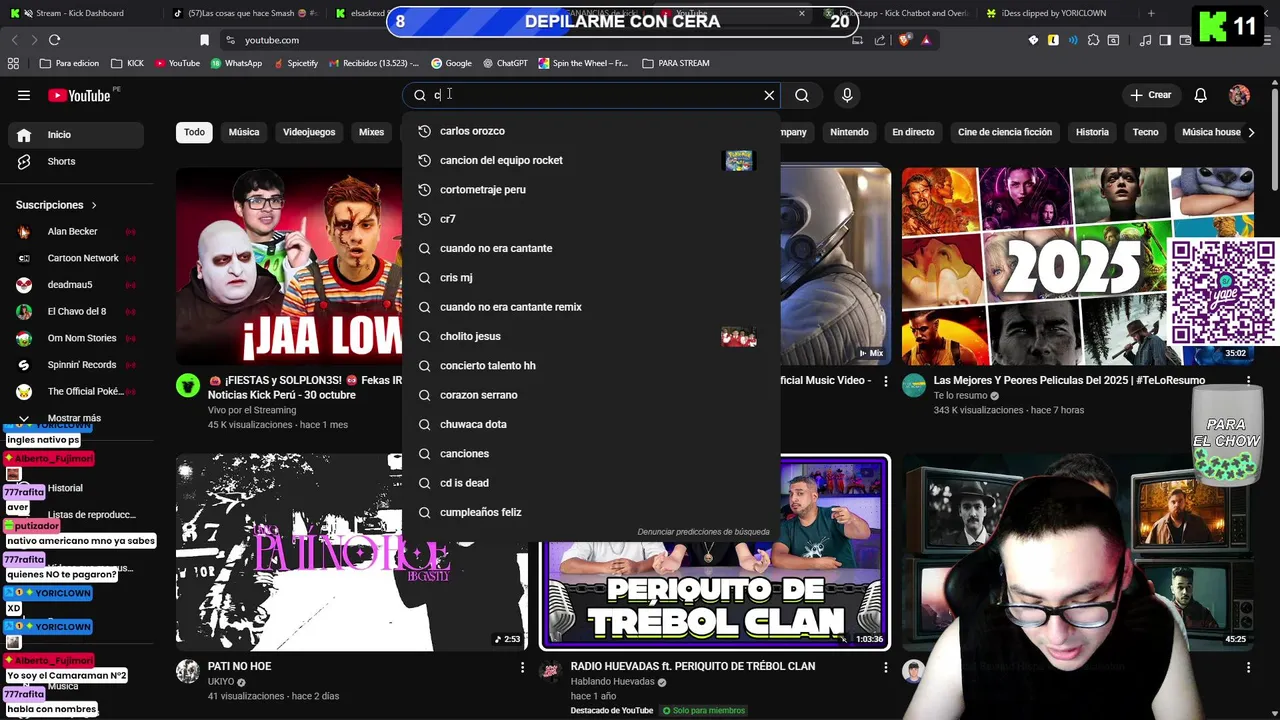Toggle the browser sidebar panel icon
The width and height of the screenshot is (1280, 720).
click(1165, 40)
